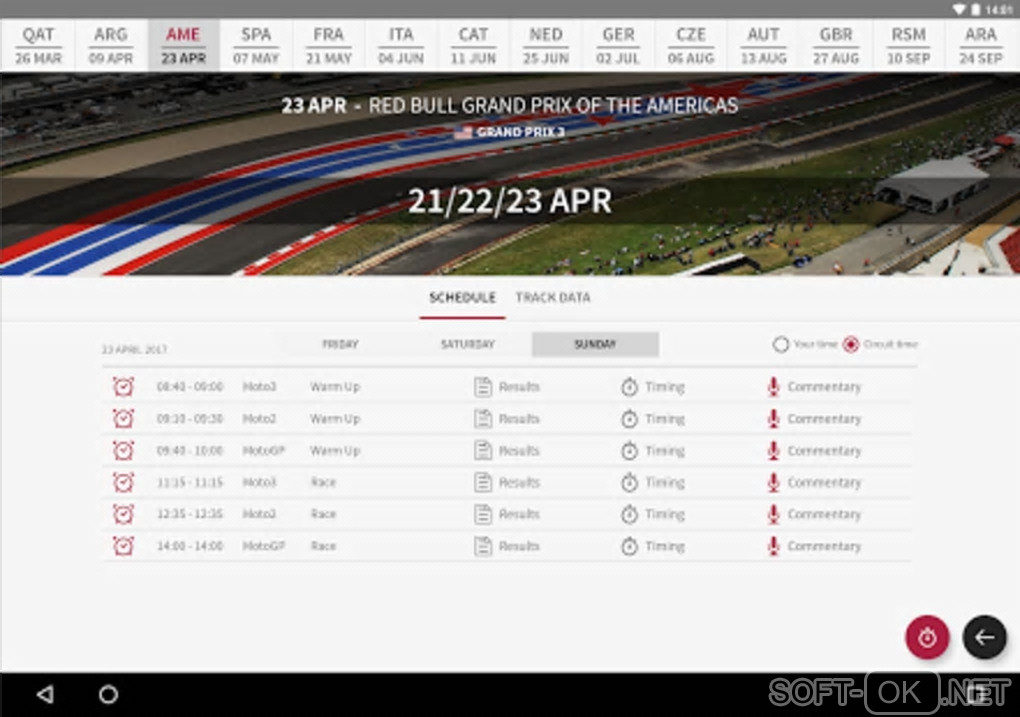Screen dimensions: 1020x717
Task: Open Timing for 08:40 Moto3 Warm Up
Action: click(652, 386)
